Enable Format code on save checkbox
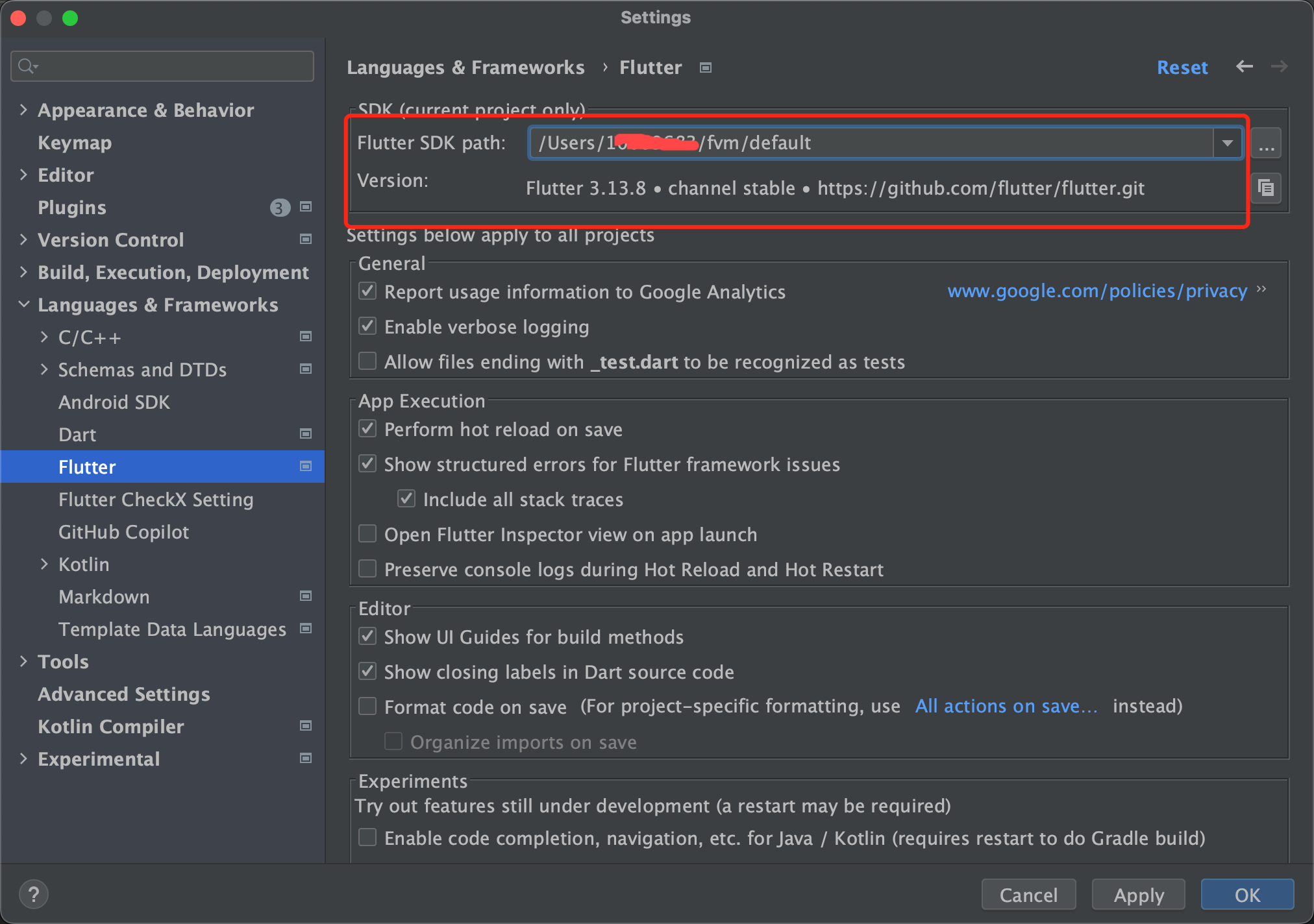 tap(368, 707)
